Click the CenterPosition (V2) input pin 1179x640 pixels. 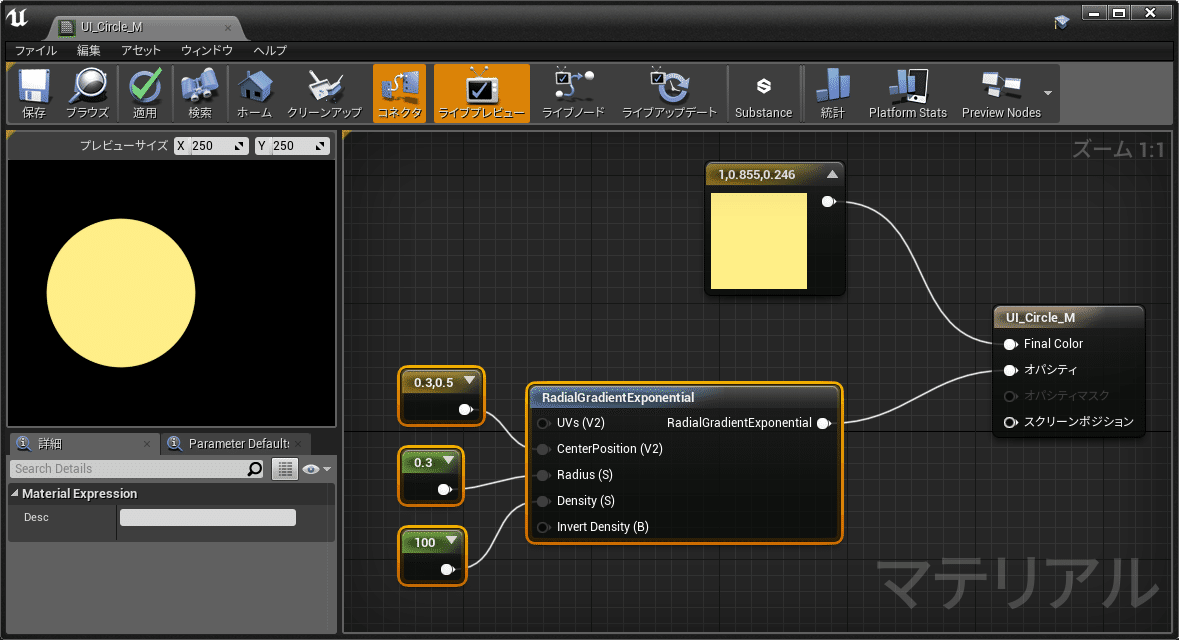(543, 449)
